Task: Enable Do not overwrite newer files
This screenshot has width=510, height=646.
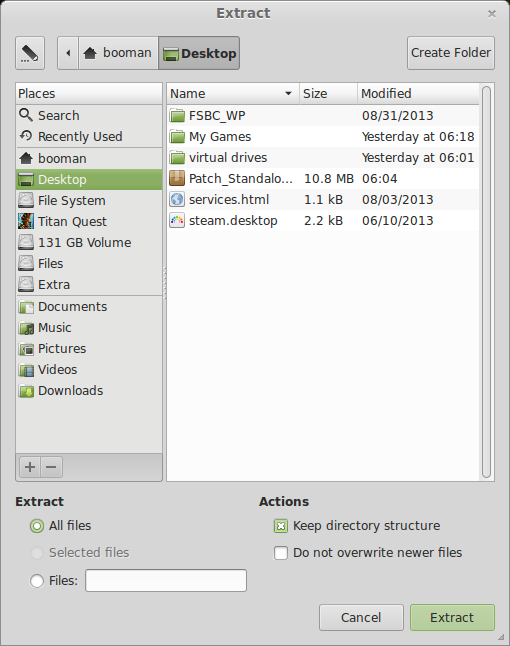Action: click(281, 553)
